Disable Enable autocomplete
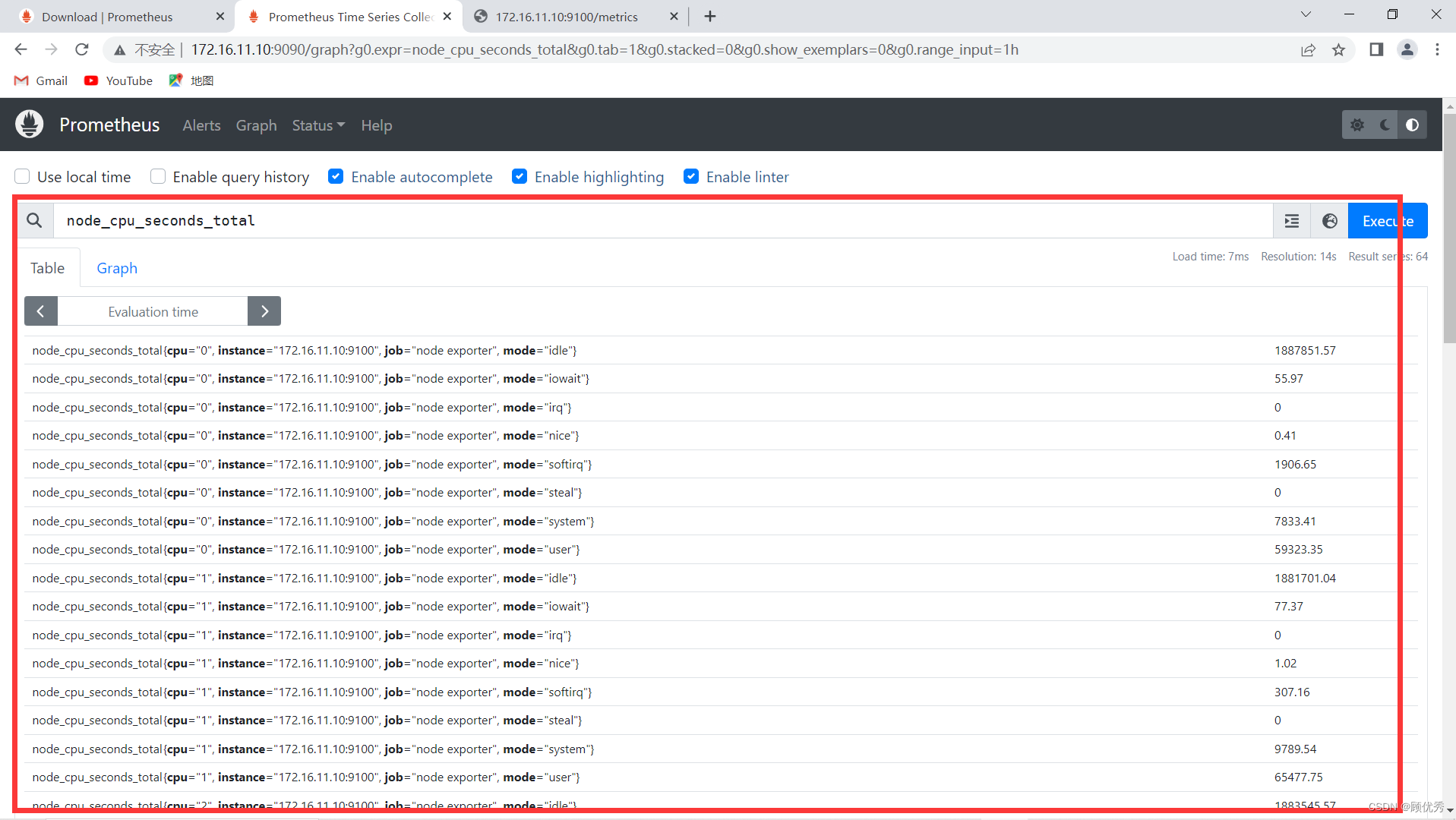 (336, 176)
